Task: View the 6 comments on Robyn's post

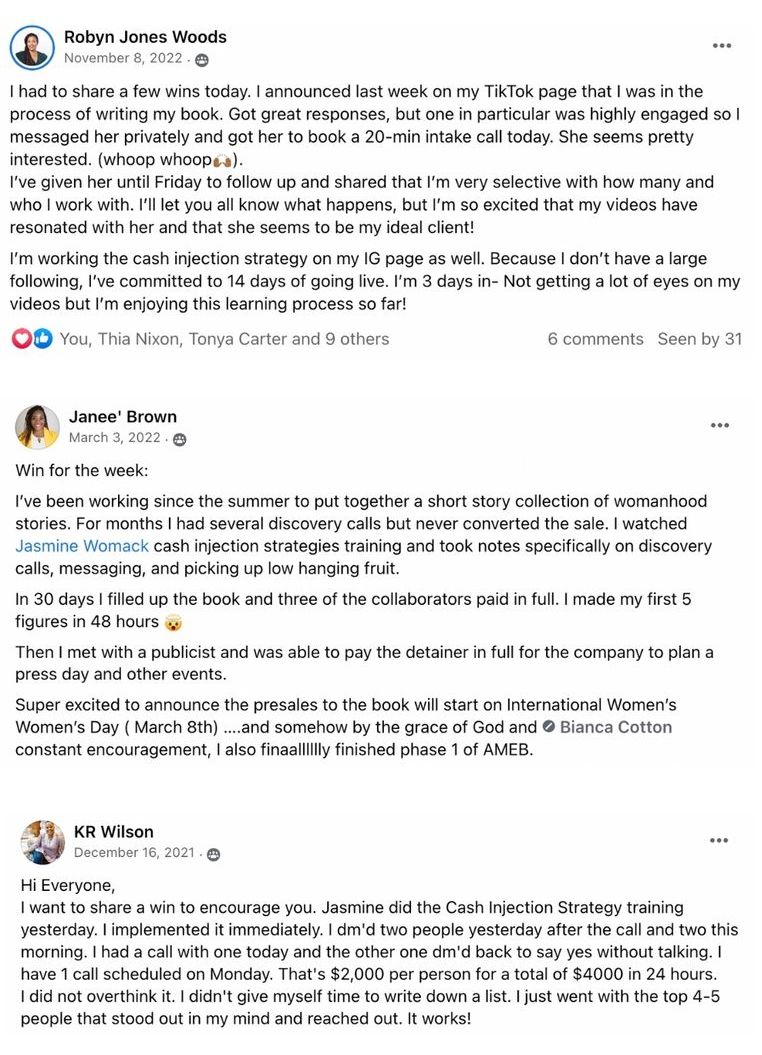Action: pos(595,339)
